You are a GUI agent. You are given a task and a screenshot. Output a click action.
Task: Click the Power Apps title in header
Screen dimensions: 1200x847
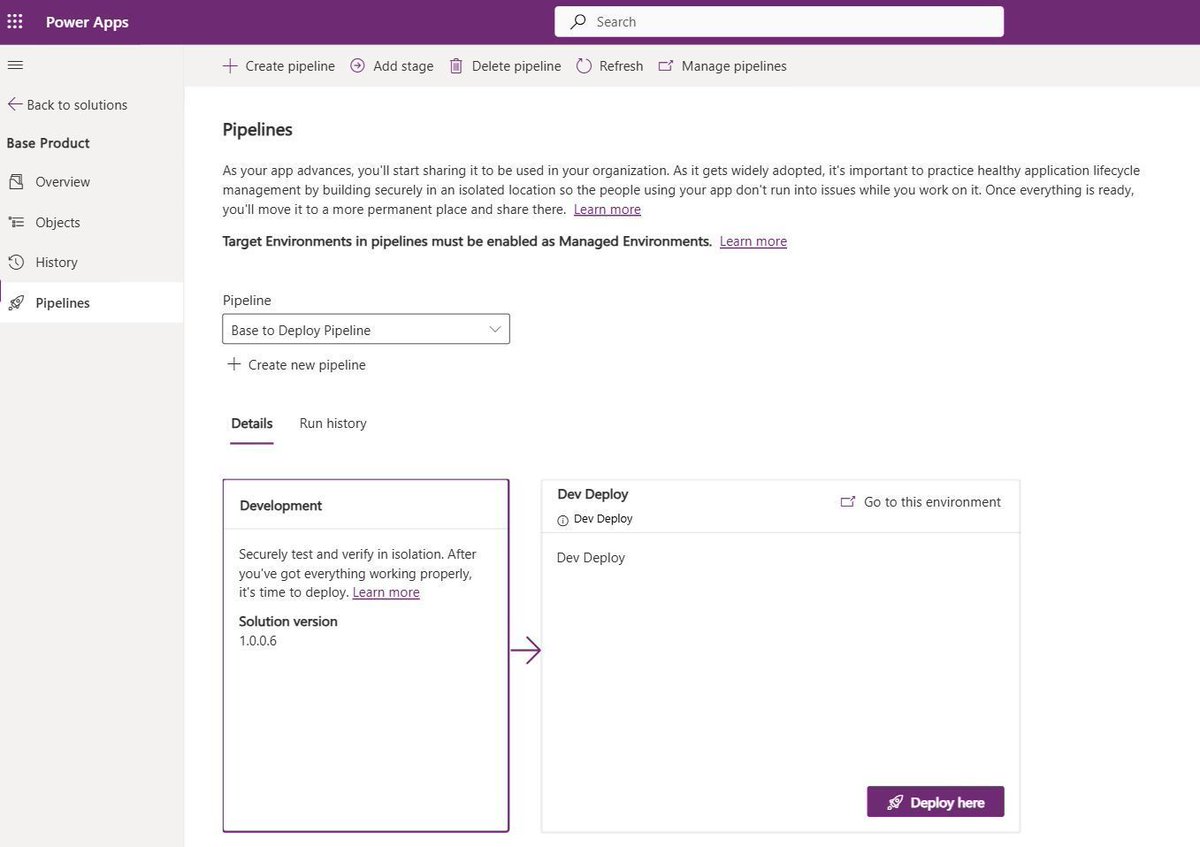point(87,22)
